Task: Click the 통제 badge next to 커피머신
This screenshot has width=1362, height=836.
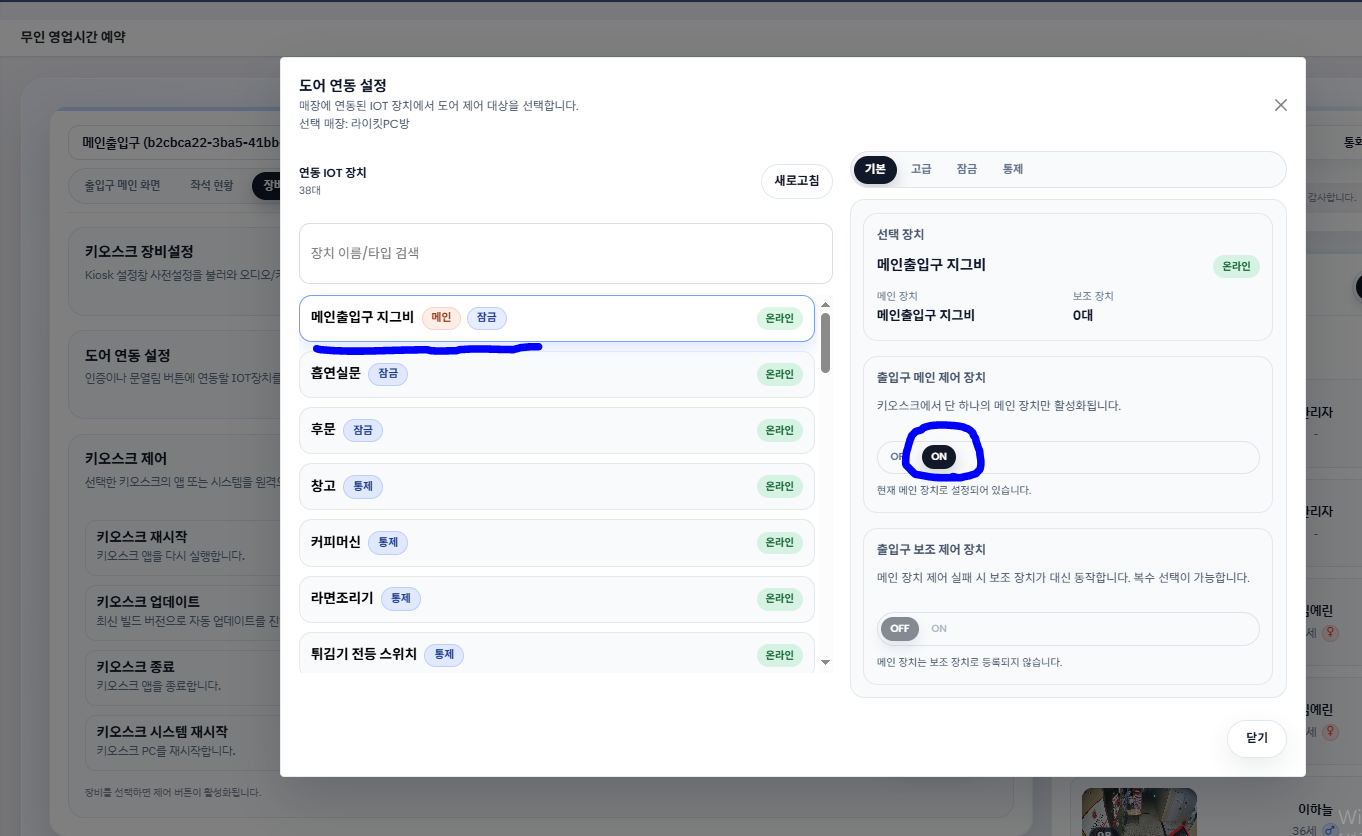Action: click(x=387, y=542)
